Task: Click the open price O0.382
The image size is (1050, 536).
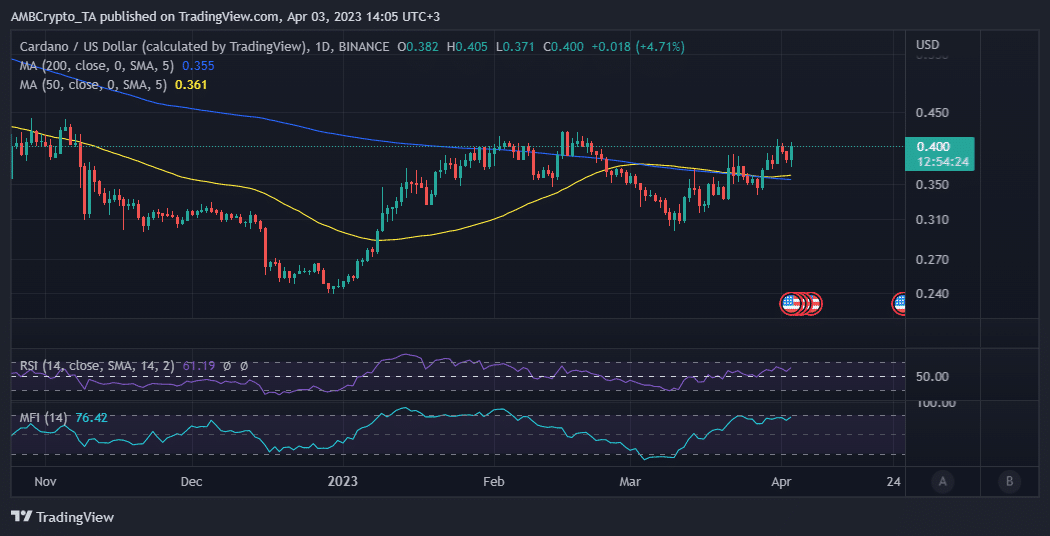Action: [x=419, y=47]
